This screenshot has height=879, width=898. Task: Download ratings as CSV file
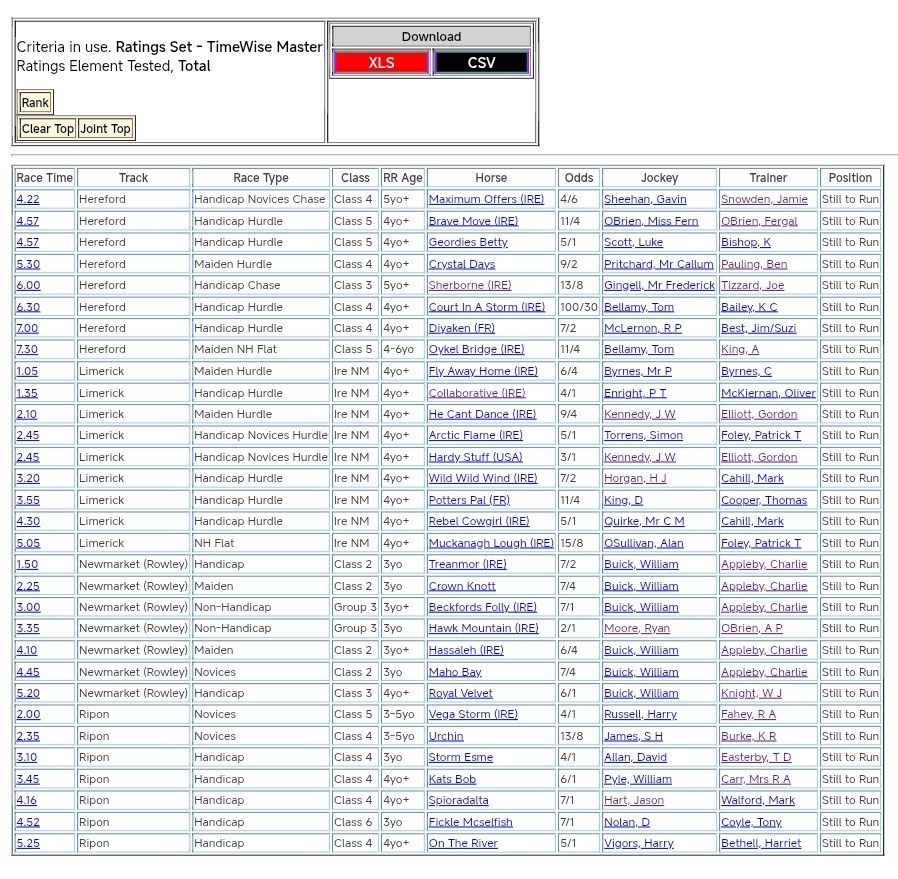pyautogui.click(x=481, y=63)
